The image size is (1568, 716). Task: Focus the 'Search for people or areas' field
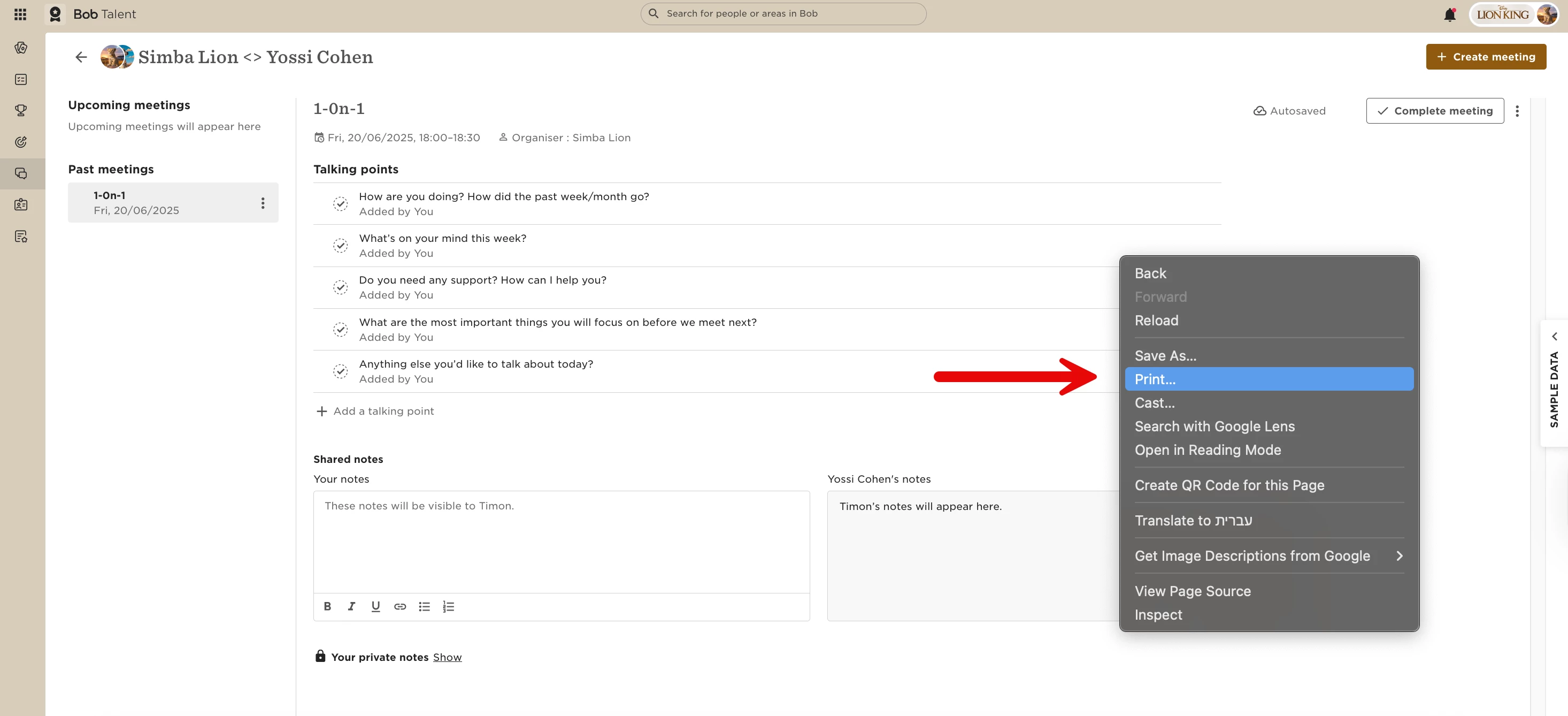[783, 13]
